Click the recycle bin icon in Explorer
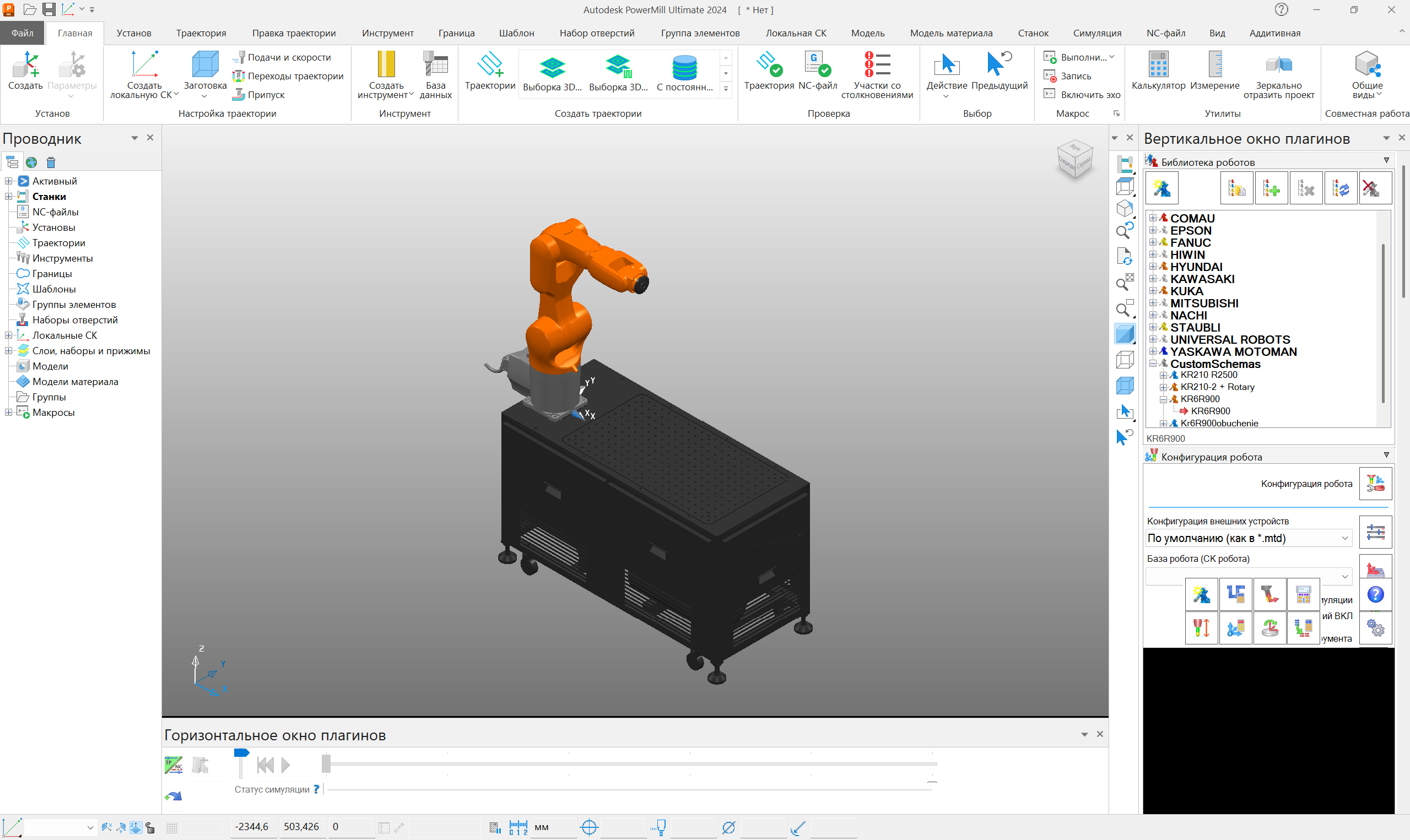The image size is (1410, 840). pos(51,163)
